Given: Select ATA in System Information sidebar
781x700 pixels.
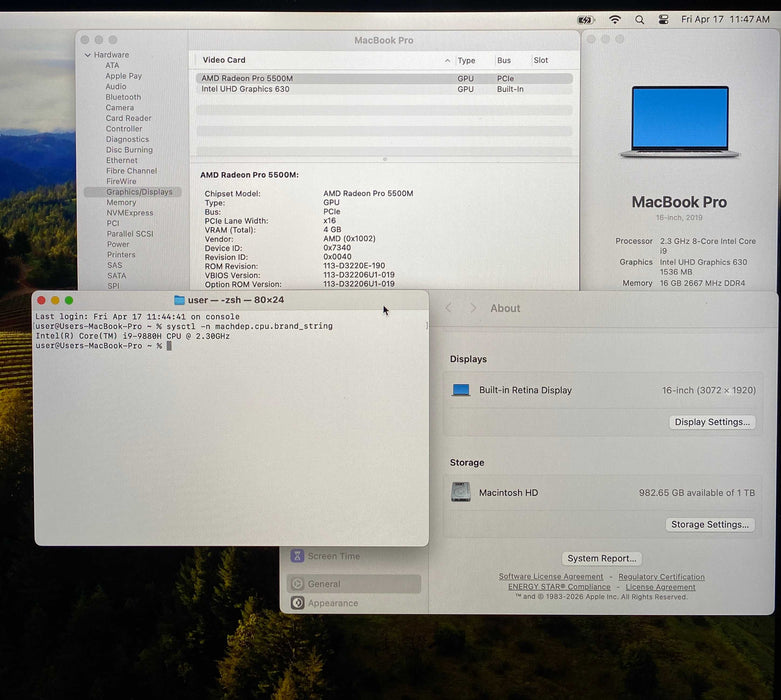Looking at the screenshot, I should coord(112,65).
